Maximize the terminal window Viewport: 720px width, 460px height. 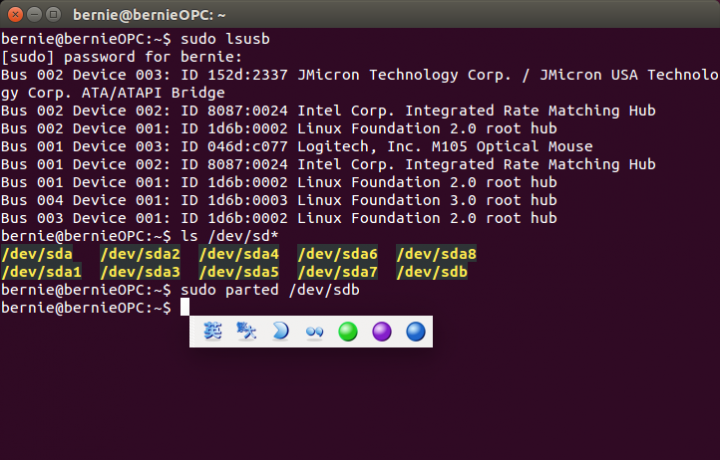(x=54, y=15)
